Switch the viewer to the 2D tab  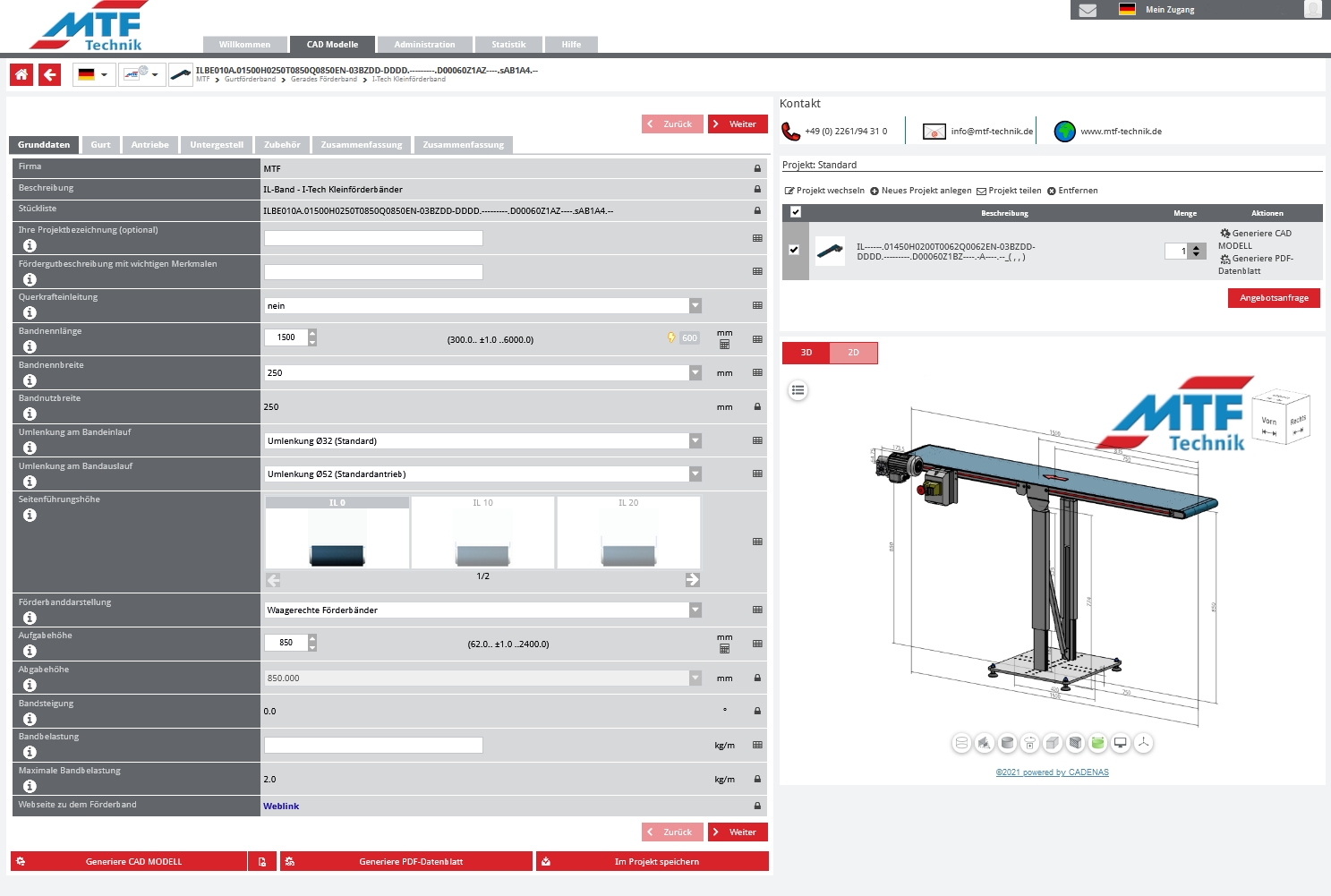pos(854,353)
